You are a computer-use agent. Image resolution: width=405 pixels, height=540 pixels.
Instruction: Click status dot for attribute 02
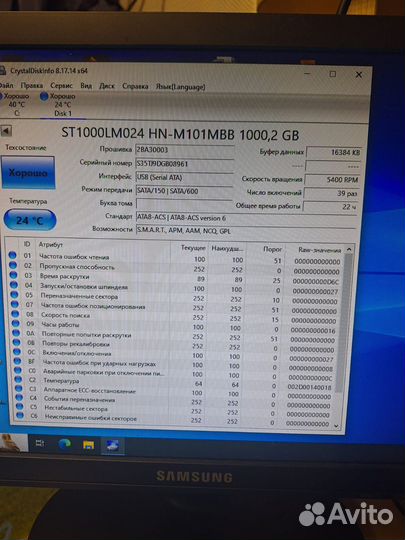13,265
